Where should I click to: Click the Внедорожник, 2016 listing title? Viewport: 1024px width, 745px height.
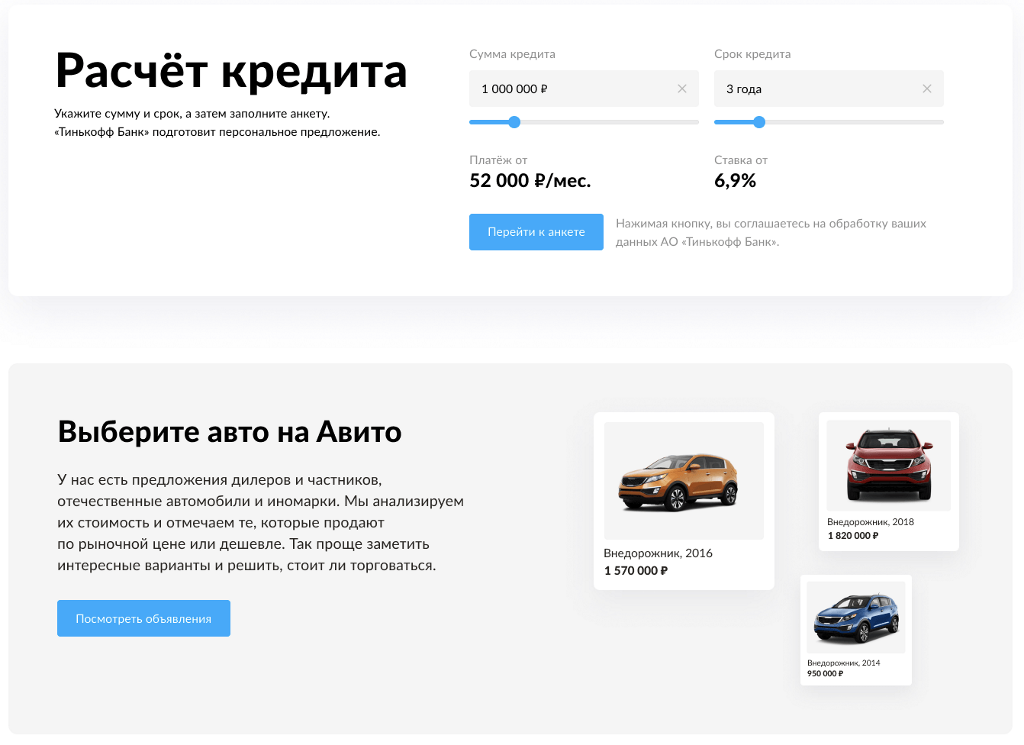(x=658, y=553)
